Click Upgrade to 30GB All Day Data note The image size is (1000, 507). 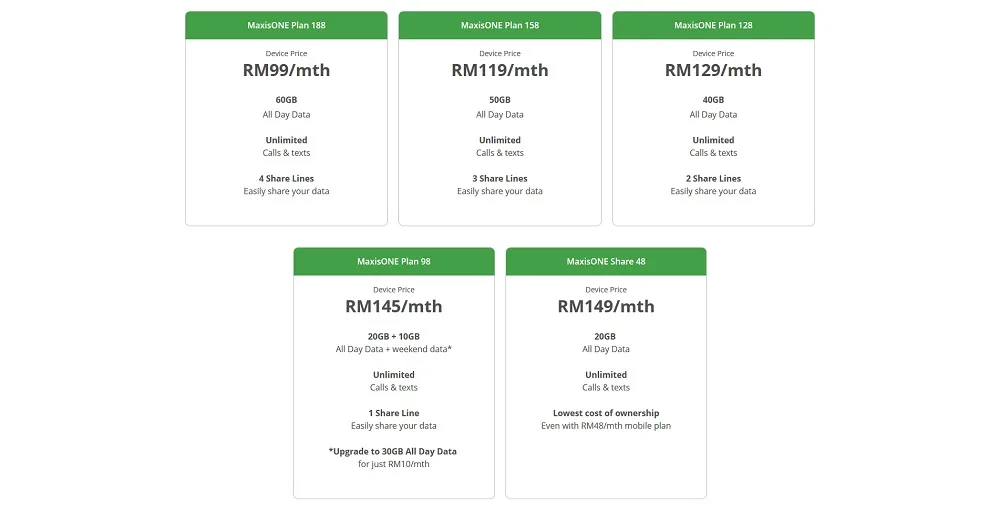[393, 452]
